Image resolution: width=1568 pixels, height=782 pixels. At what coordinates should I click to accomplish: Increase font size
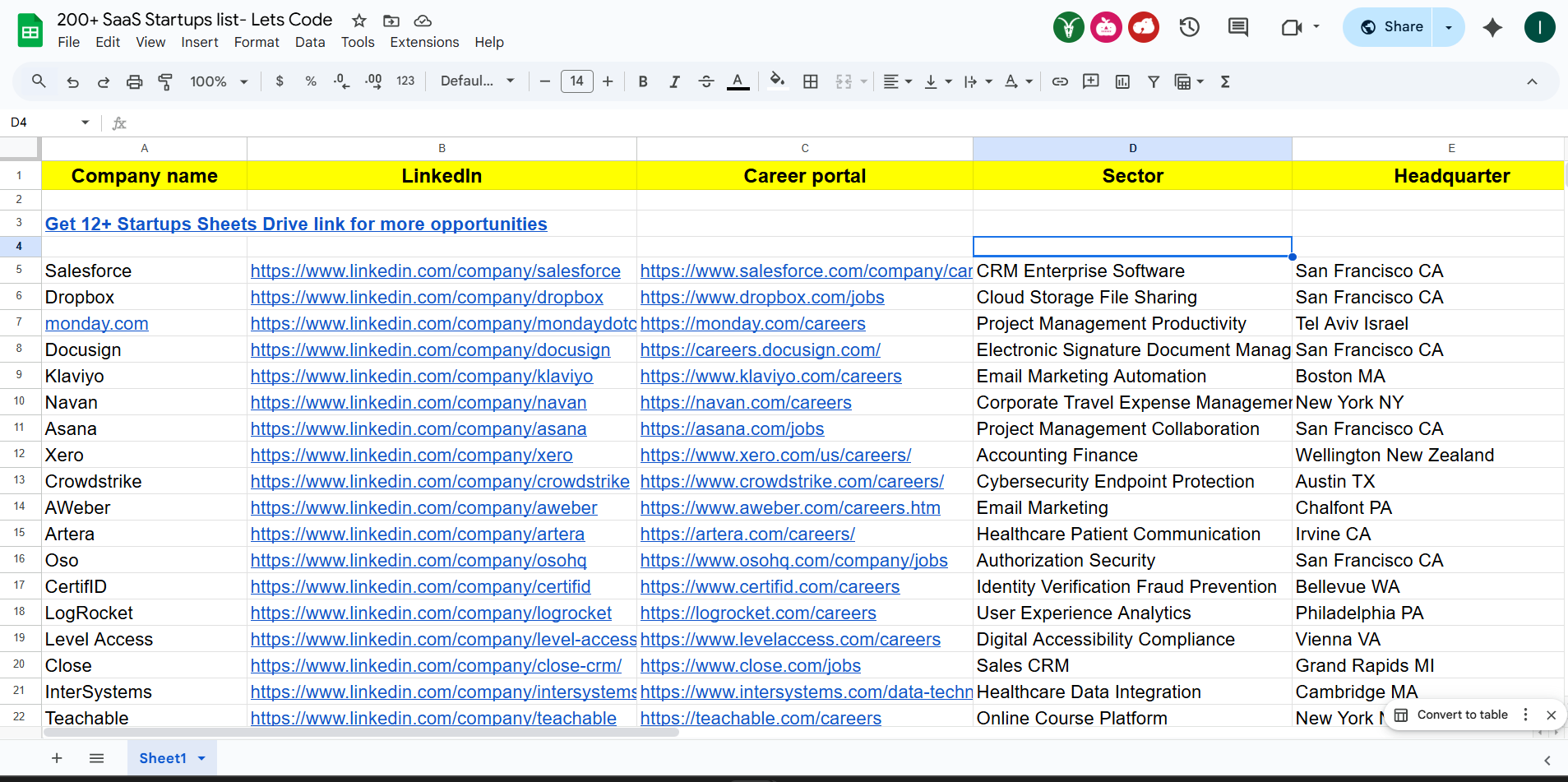(608, 81)
